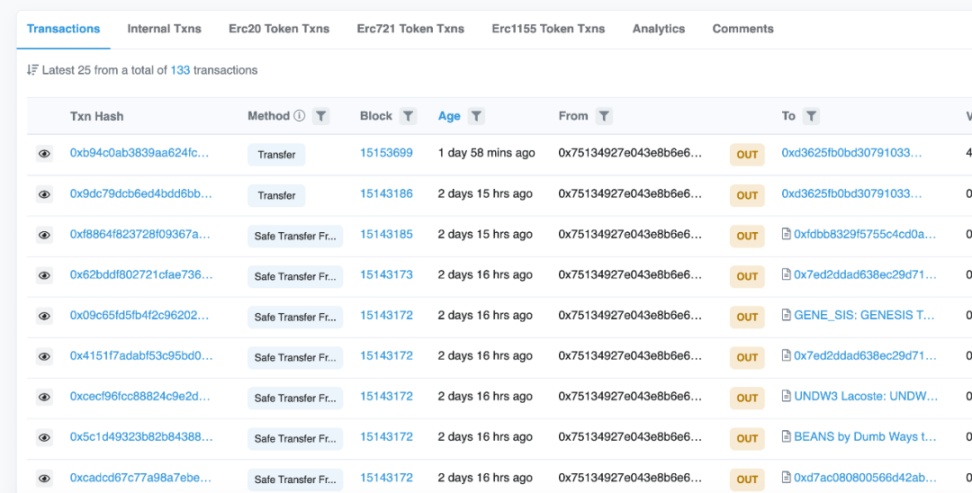Toggle eye preview for transaction 0xf8864f823728f09367a

click(44, 235)
